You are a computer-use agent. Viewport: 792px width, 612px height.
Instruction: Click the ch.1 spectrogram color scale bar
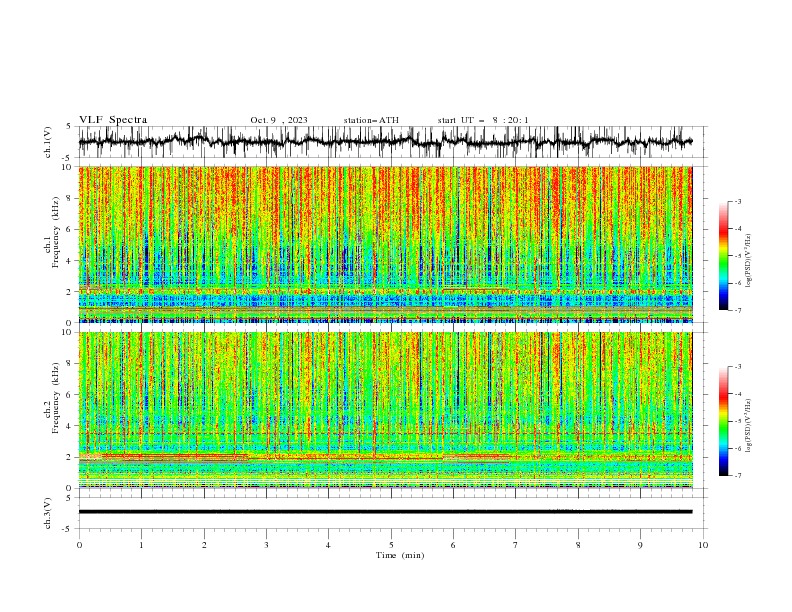[723, 256]
